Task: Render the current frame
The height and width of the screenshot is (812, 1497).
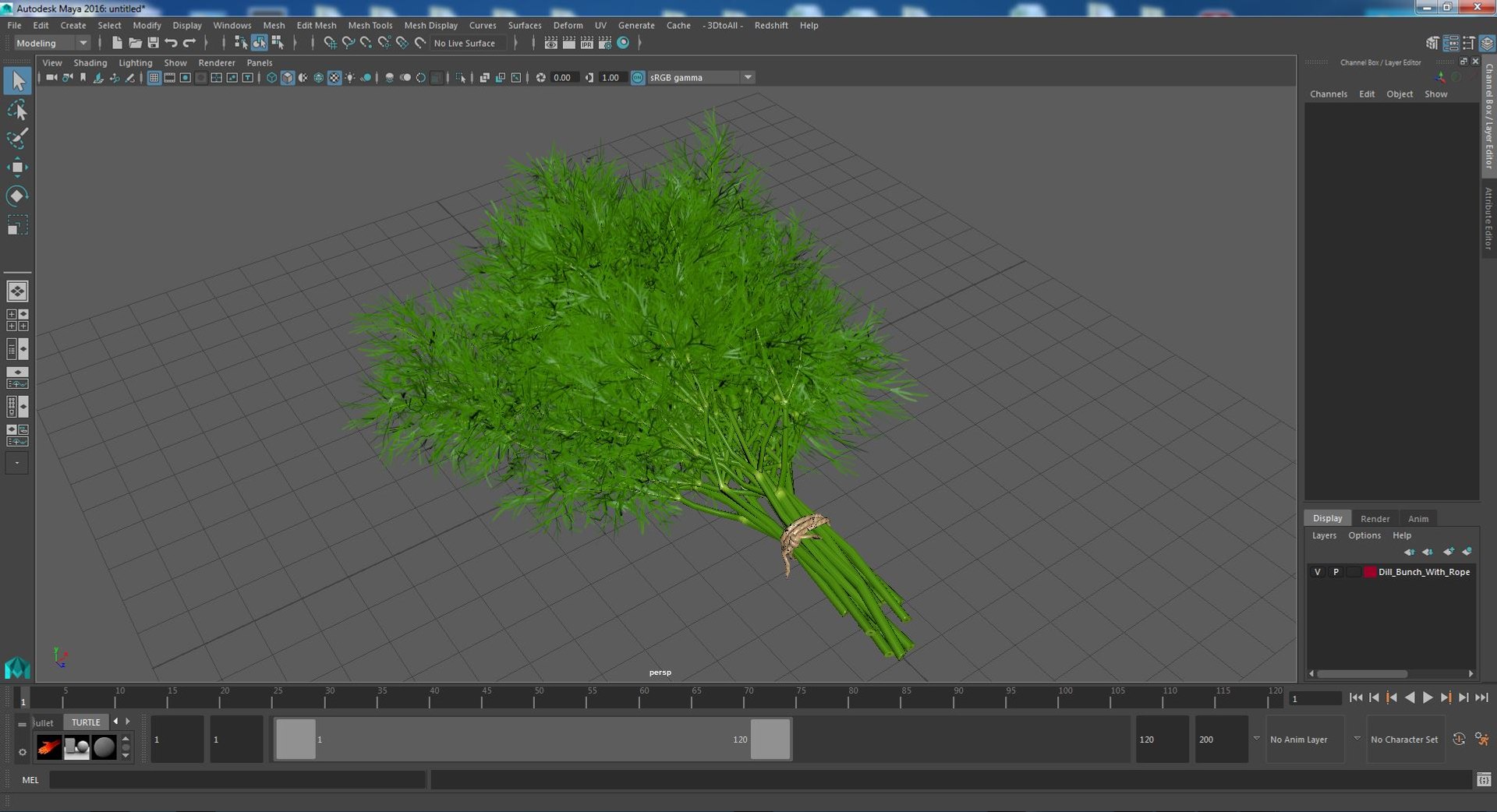Action: point(568,43)
